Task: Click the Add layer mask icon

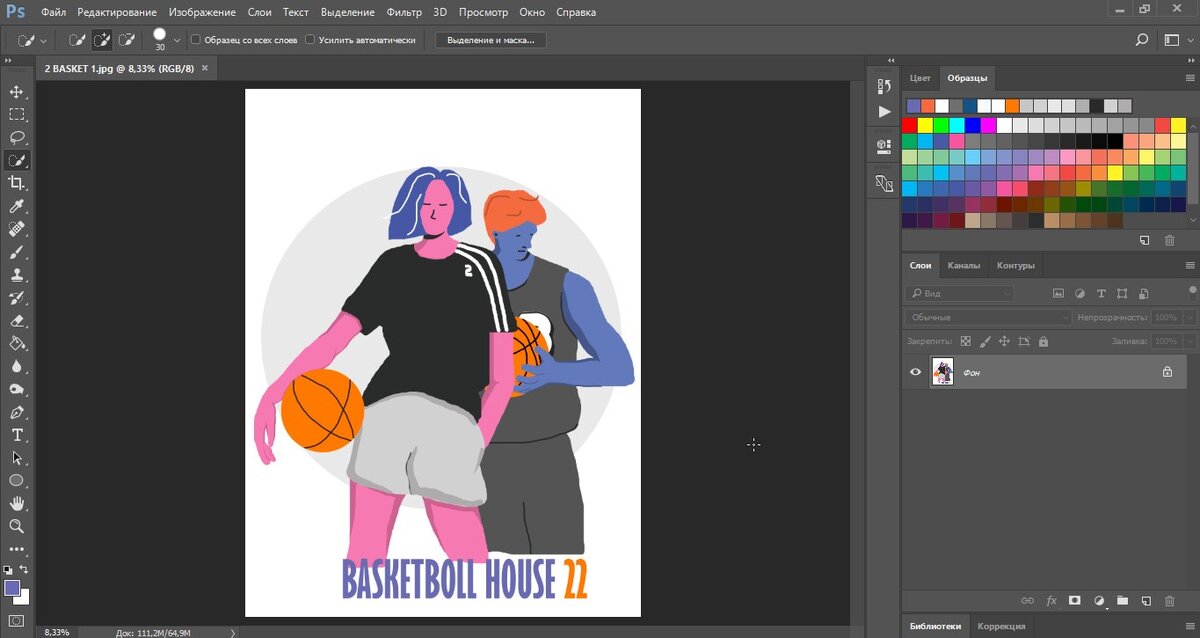Action: pyautogui.click(x=1075, y=601)
